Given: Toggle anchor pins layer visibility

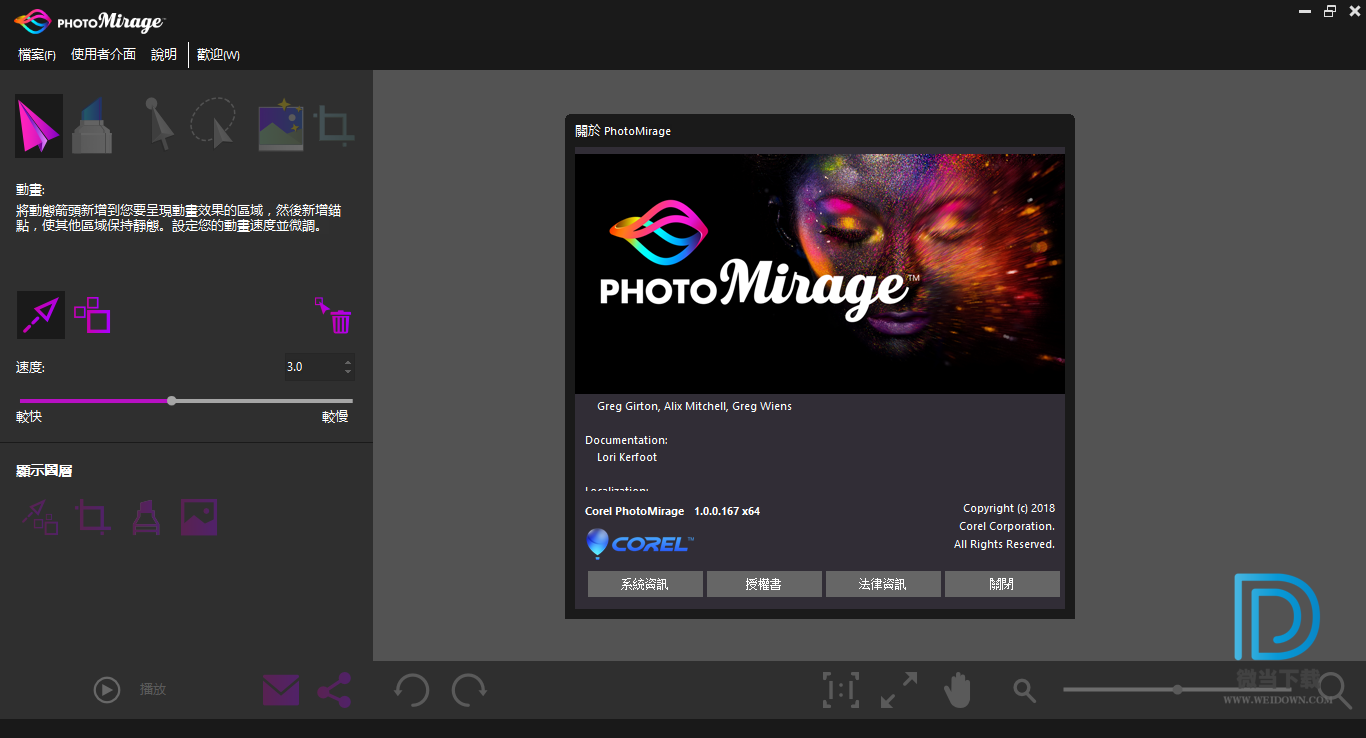Looking at the screenshot, I should pyautogui.click(x=146, y=517).
